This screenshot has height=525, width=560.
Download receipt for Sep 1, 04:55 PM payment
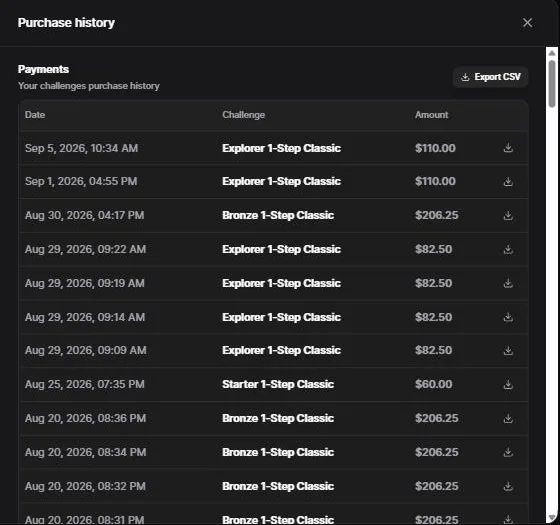pyautogui.click(x=508, y=181)
